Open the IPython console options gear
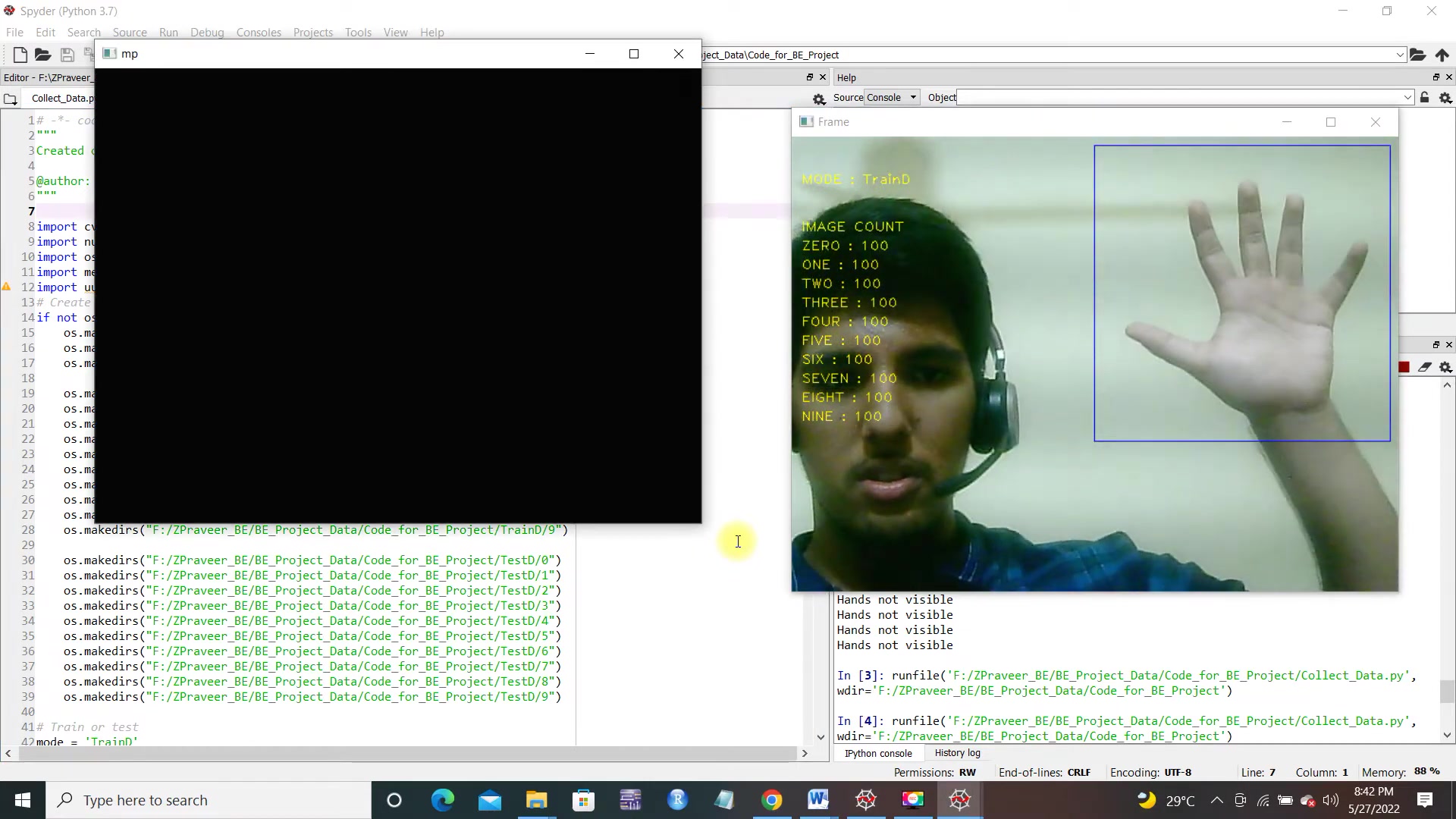The width and height of the screenshot is (1456, 819). point(1445,367)
